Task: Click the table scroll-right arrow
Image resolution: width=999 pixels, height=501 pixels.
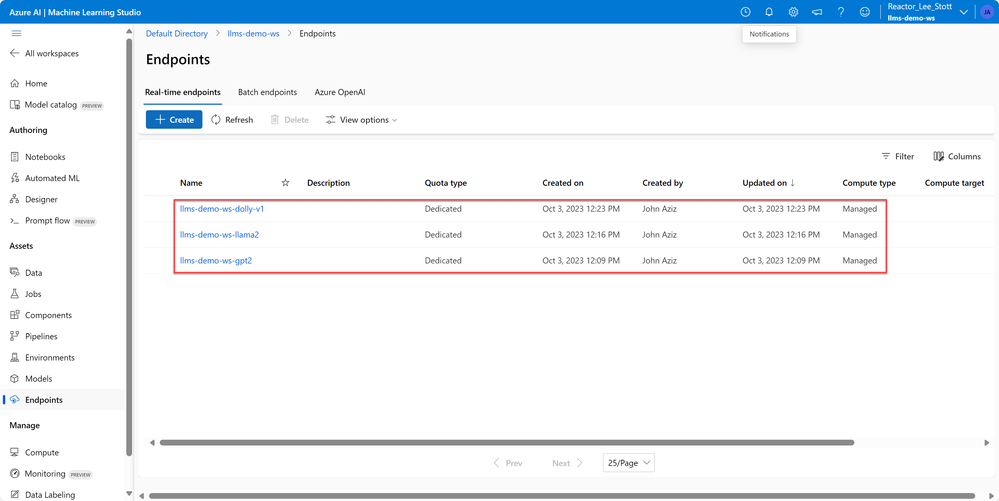Action: (986, 442)
